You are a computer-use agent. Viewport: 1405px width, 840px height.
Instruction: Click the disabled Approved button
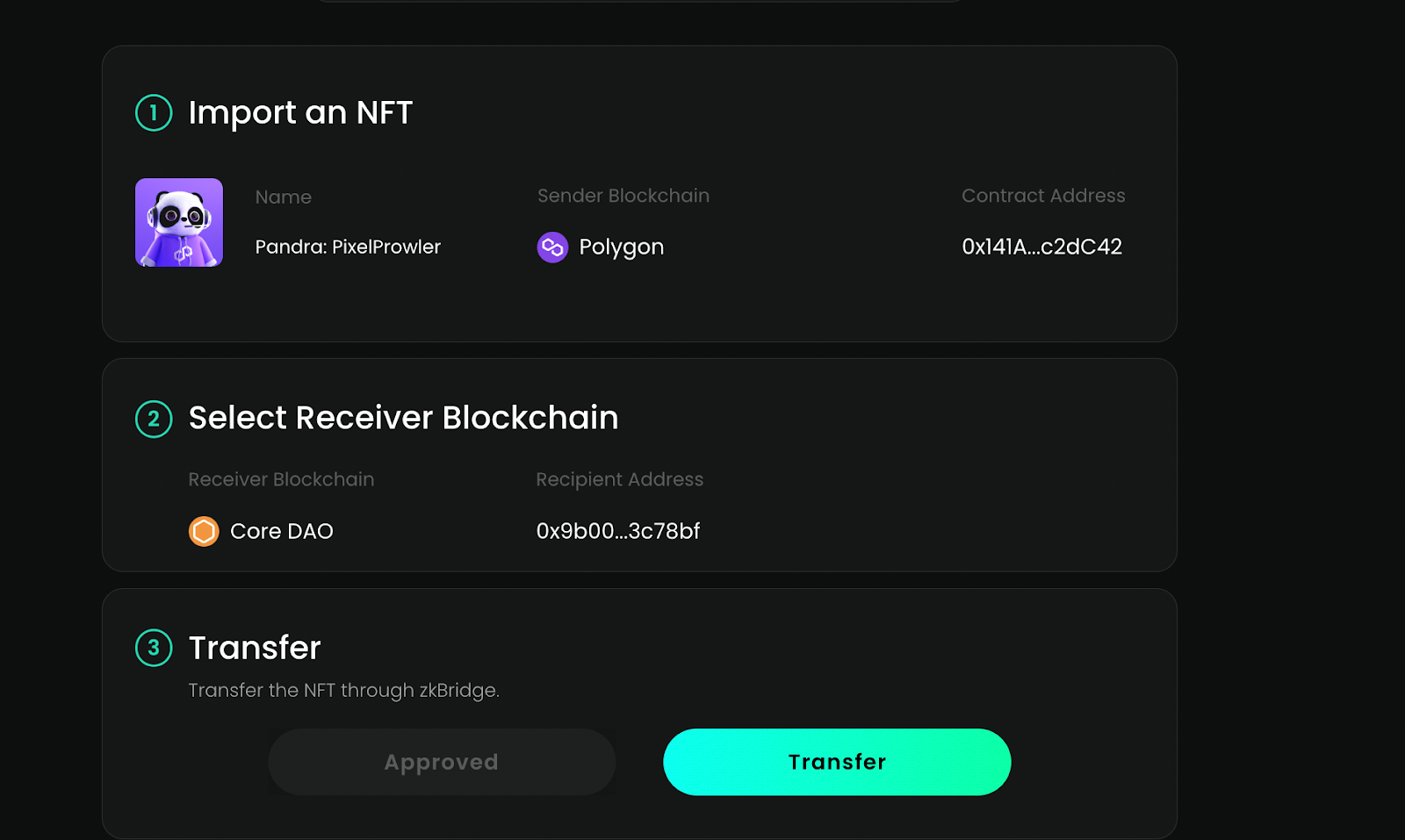click(x=442, y=762)
